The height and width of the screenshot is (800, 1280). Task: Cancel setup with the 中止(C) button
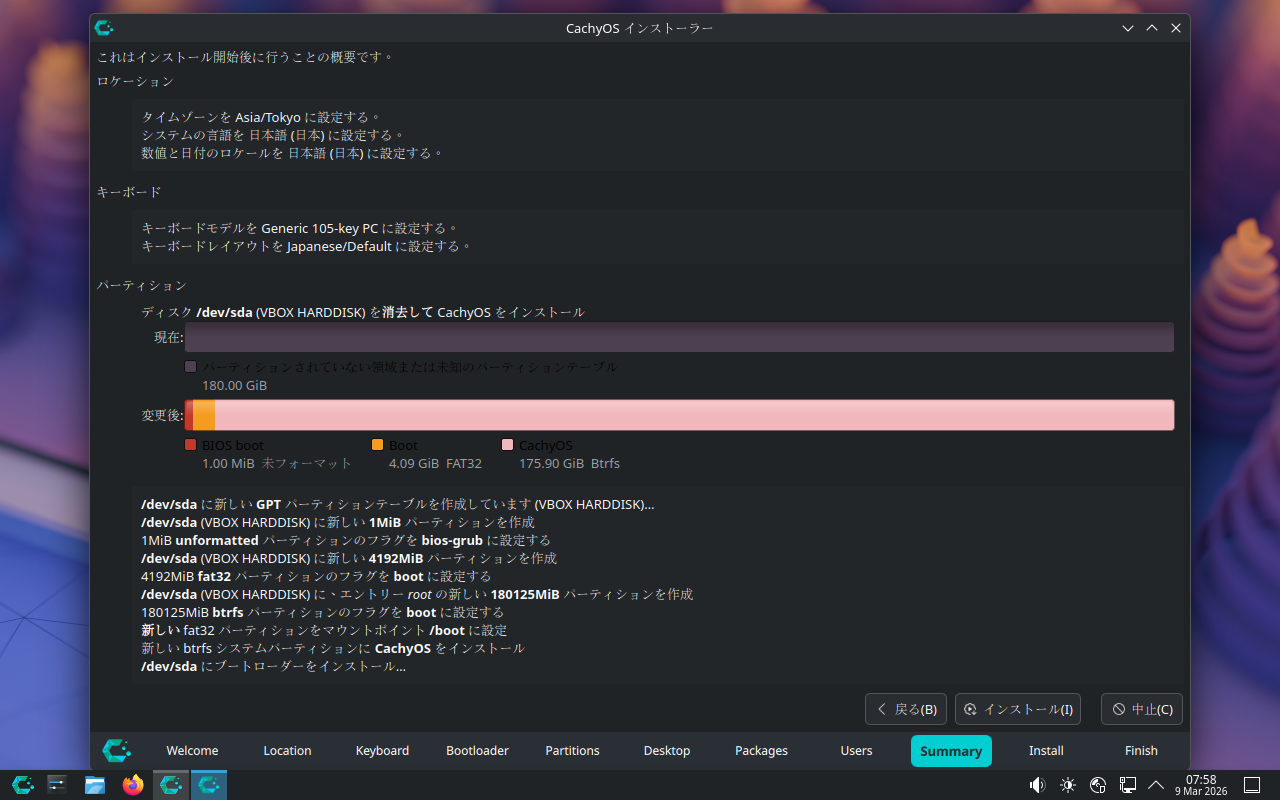click(1142, 709)
